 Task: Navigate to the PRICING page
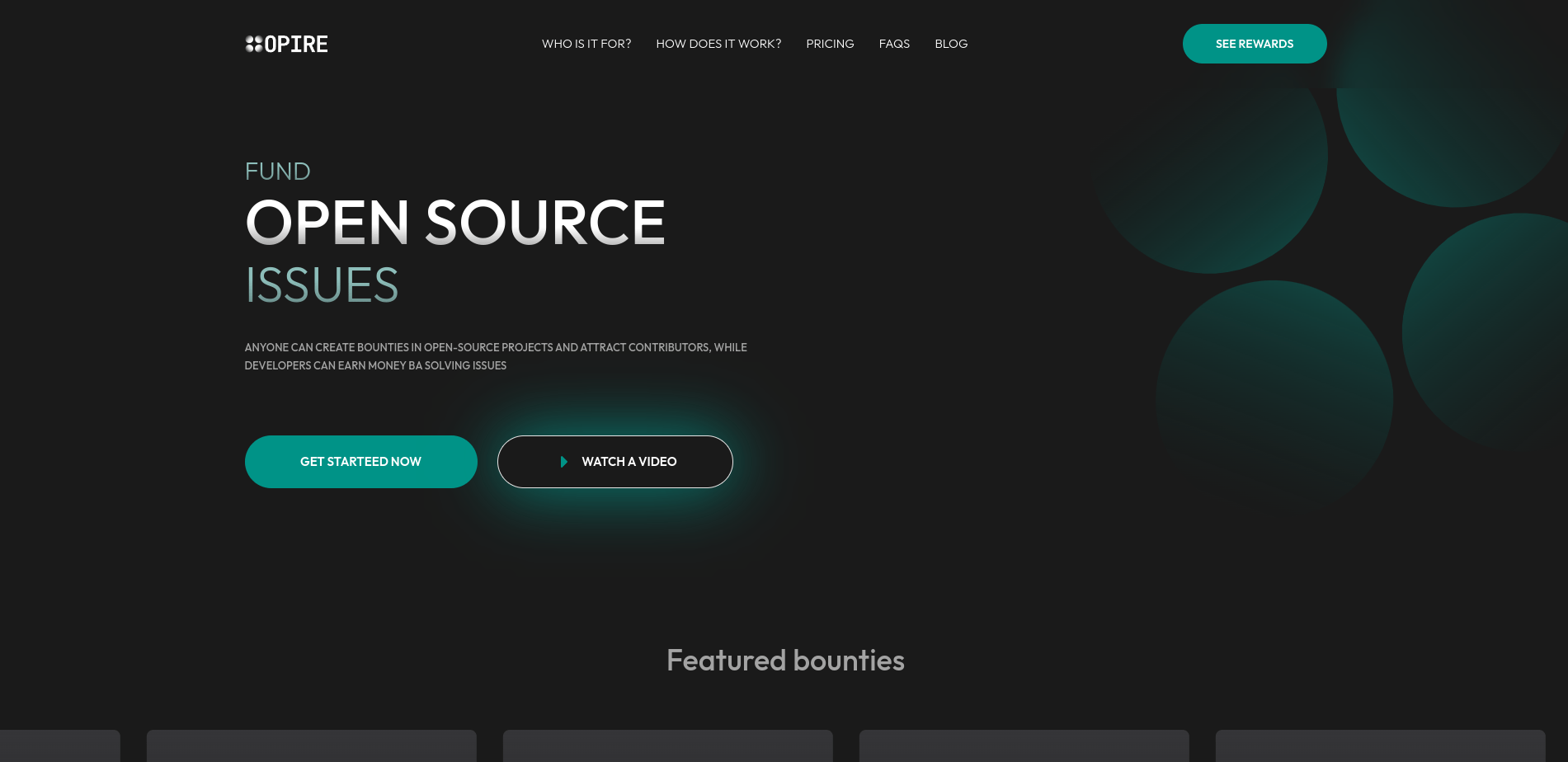pos(830,44)
